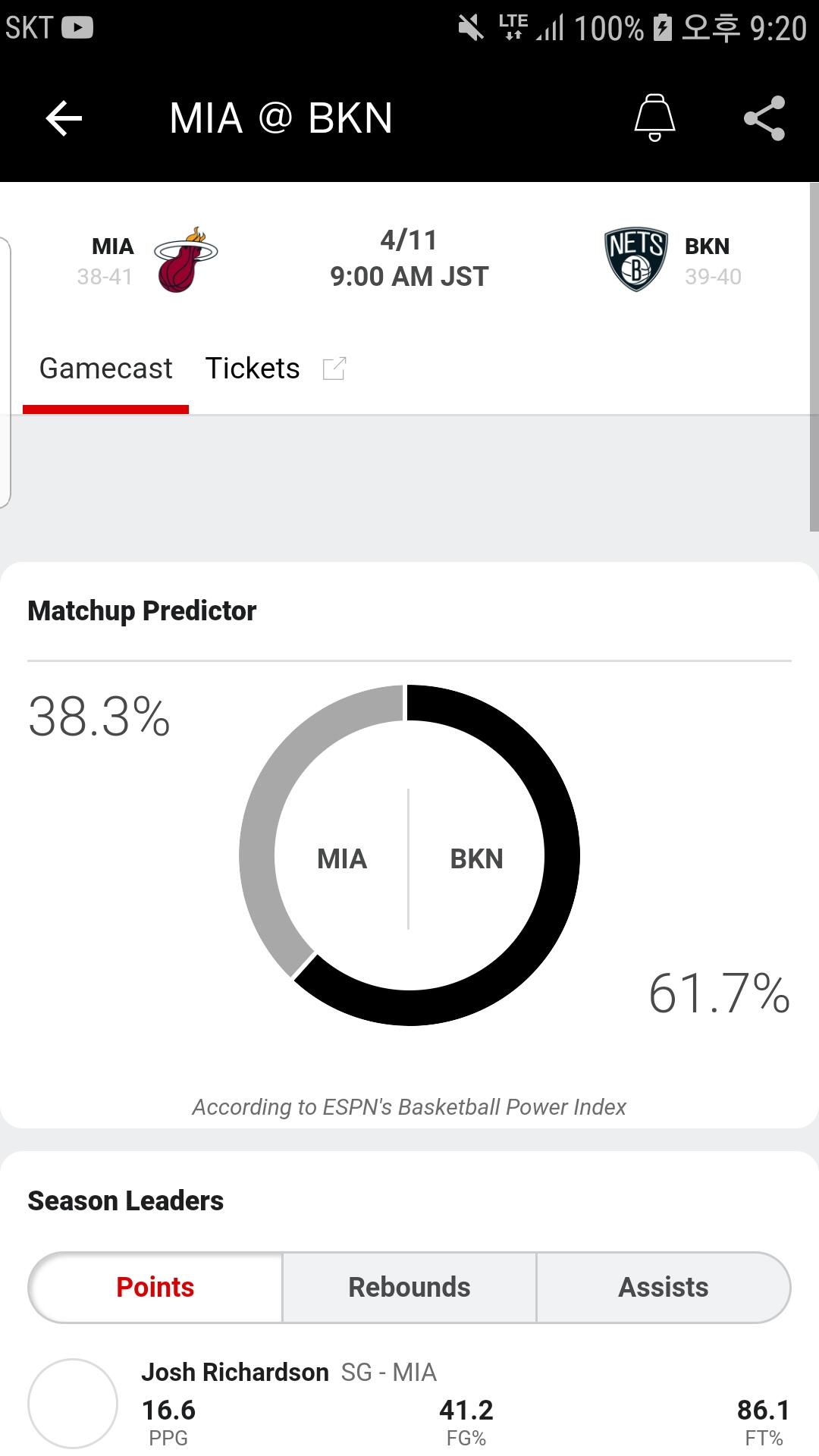Viewport: 819px width, 1456px height.
Task: Select the Points season leaders toggle
Action: pos(155,1288)
